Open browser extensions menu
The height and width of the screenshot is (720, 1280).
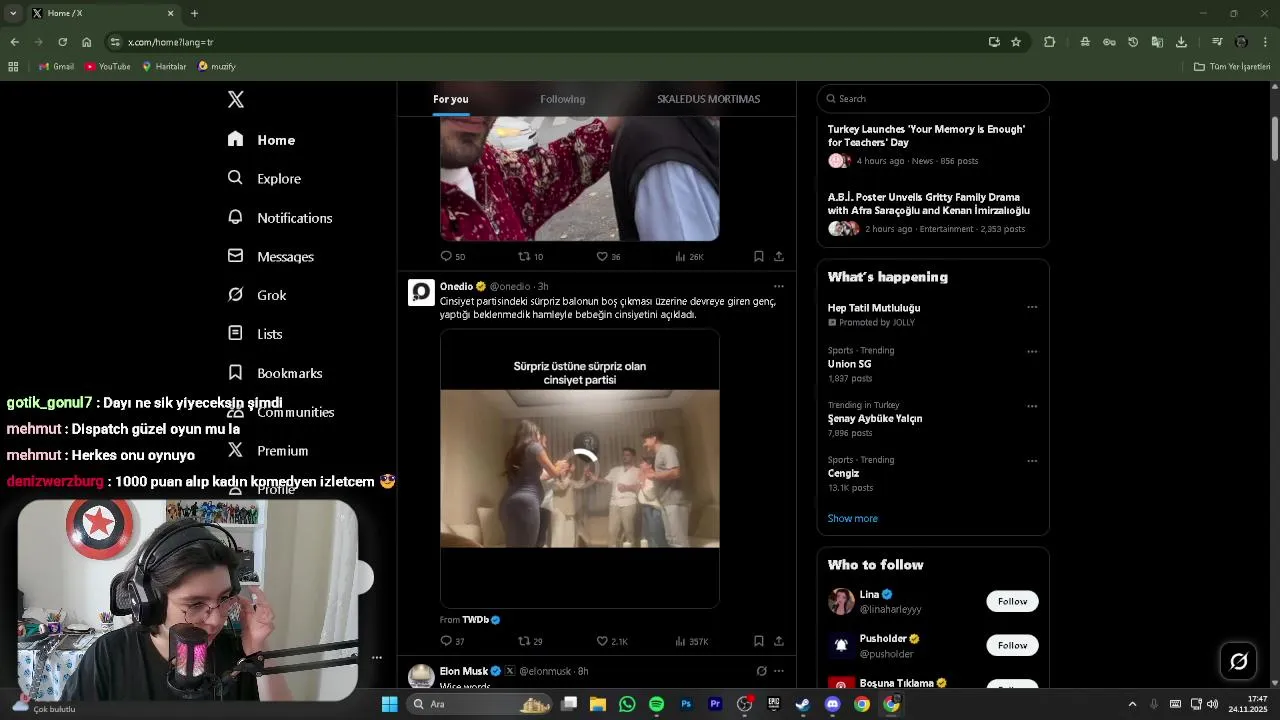[1049, 42]
